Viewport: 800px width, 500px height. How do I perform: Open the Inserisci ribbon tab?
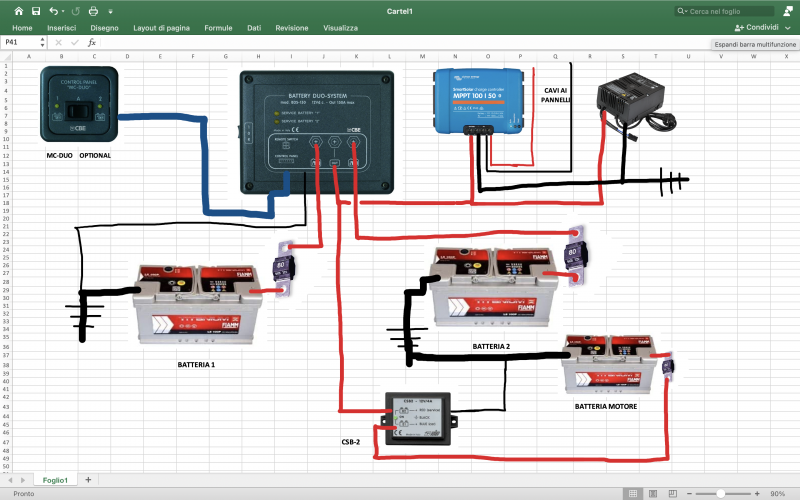click(61, 28)
